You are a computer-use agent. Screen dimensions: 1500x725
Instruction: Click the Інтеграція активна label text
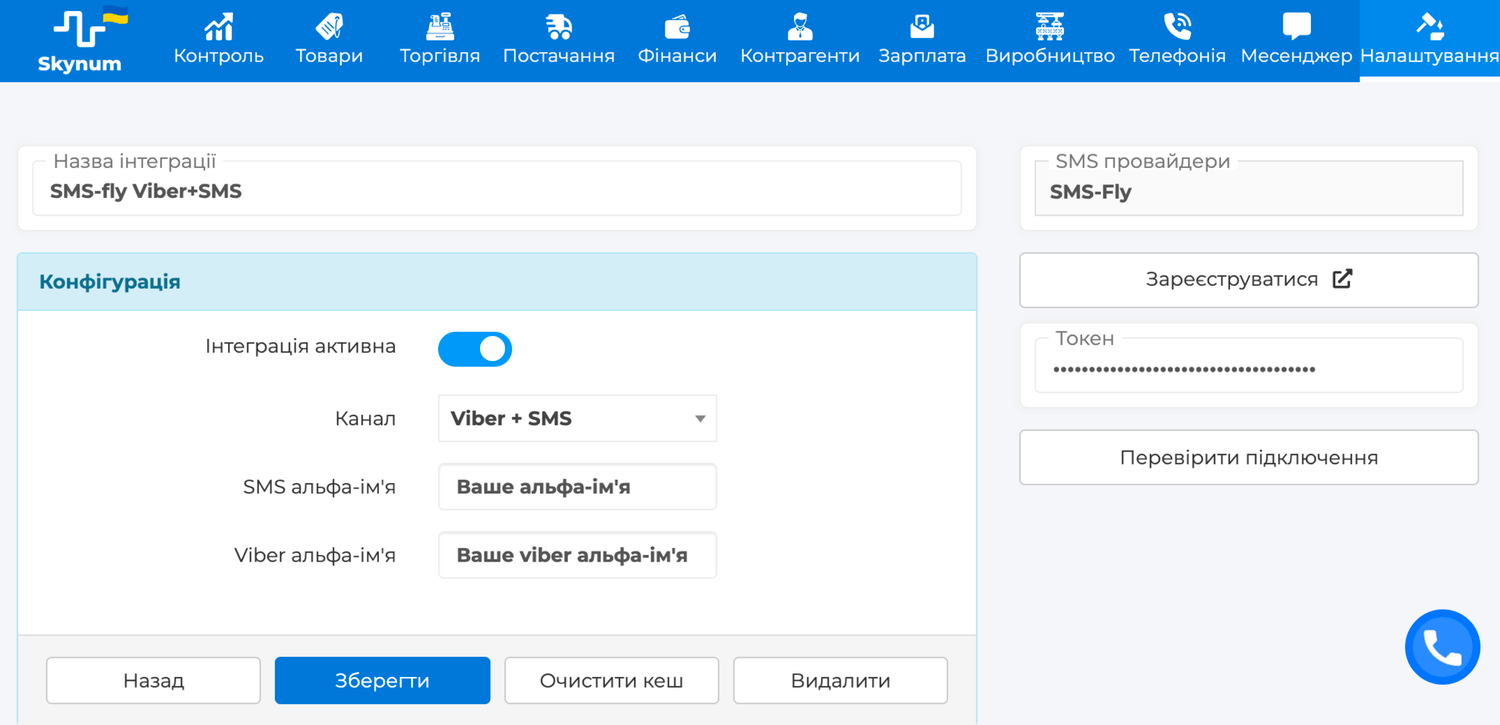coord(301,347)
